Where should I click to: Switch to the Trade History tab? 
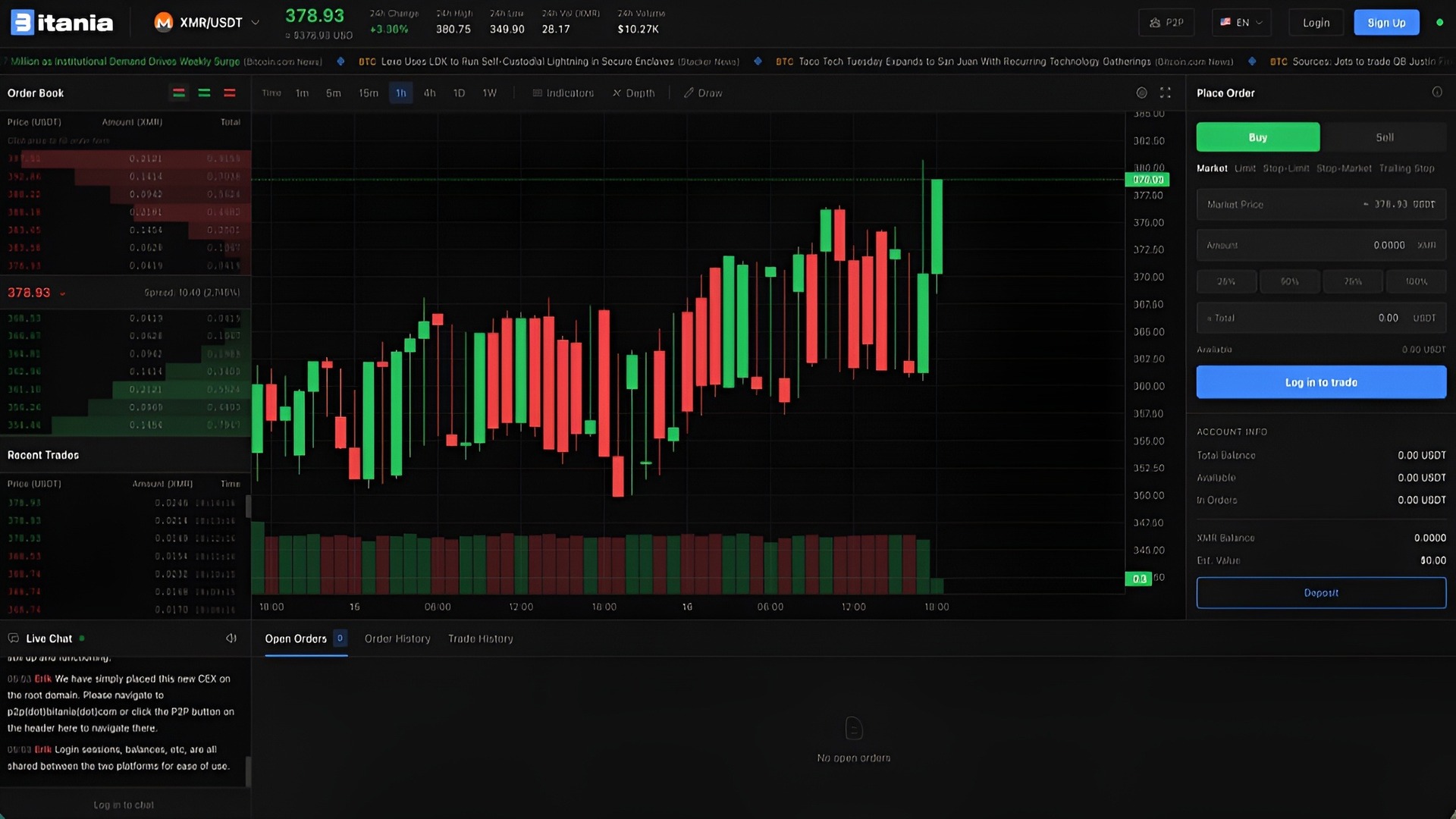point(479,639)
